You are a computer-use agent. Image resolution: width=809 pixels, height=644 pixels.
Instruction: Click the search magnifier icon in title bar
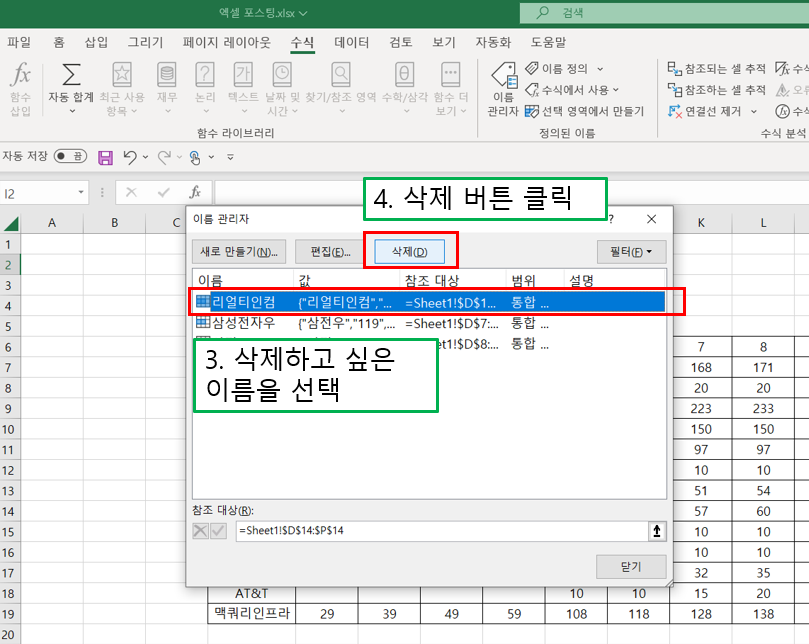click(542, 12)
